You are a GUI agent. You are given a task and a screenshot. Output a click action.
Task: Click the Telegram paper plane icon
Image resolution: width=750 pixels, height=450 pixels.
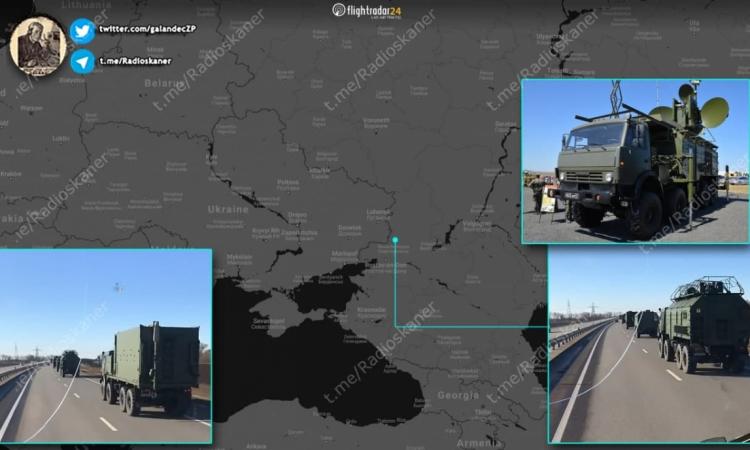click(x=82, y=61)
